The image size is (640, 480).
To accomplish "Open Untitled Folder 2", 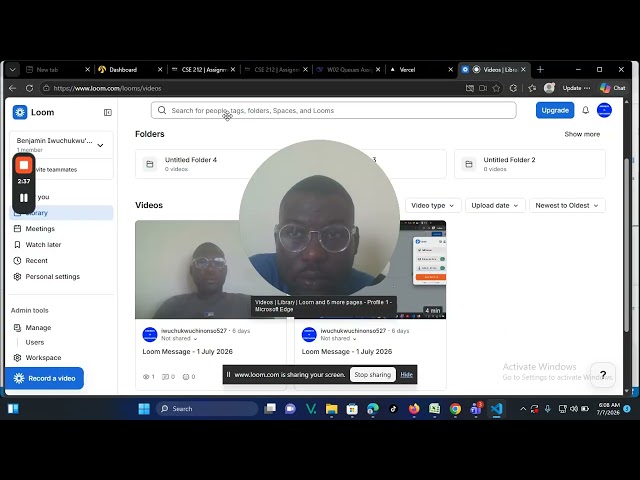I will coord(530,164).
